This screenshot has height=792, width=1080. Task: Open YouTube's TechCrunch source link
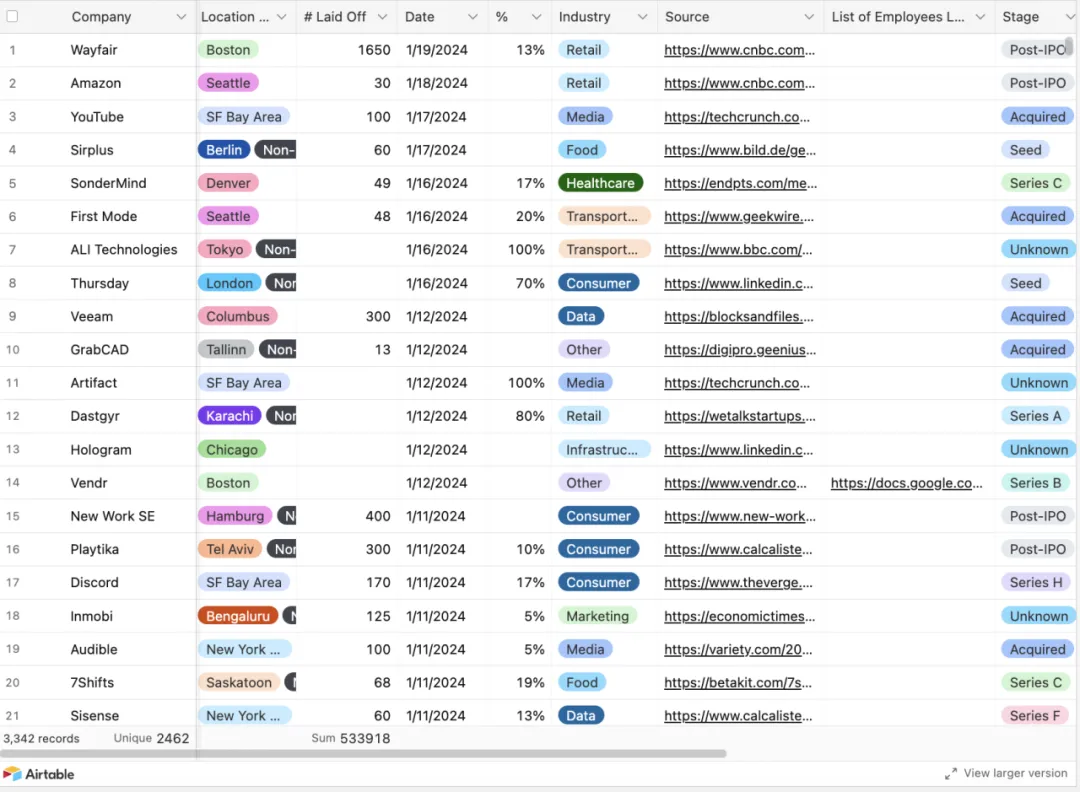pyautogui.click(x=737, y=117)
